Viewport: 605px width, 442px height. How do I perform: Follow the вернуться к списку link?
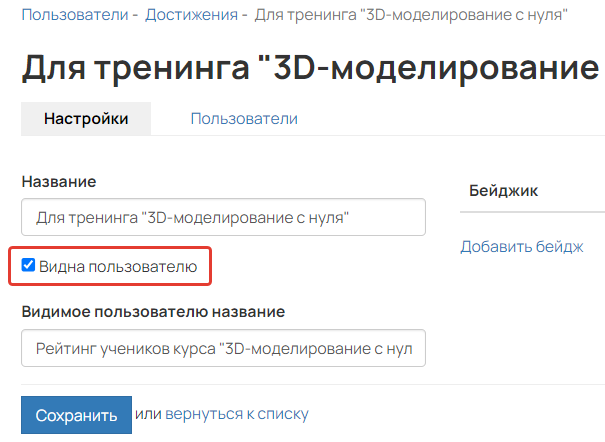237,414
